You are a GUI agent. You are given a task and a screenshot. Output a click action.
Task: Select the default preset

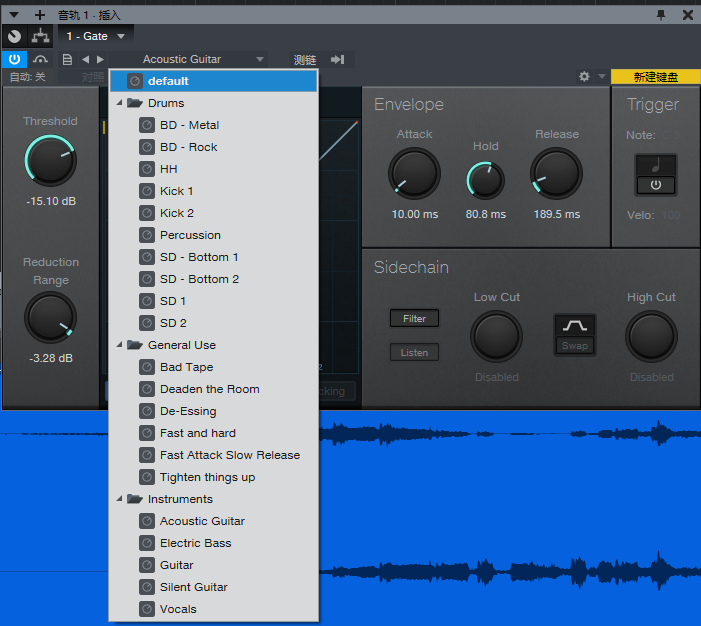click(x=214, y=81)
